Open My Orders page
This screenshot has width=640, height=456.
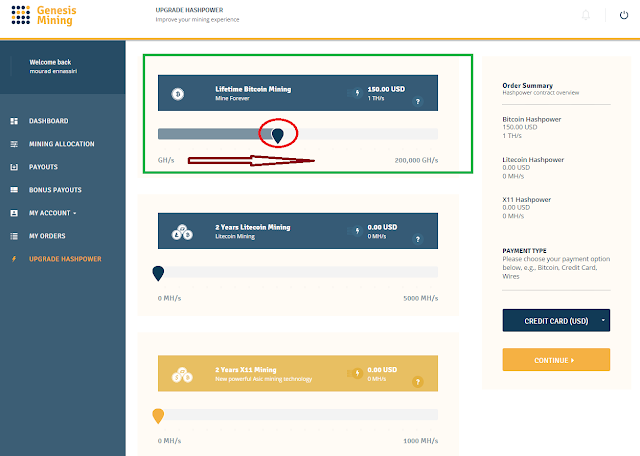(47, 236)
